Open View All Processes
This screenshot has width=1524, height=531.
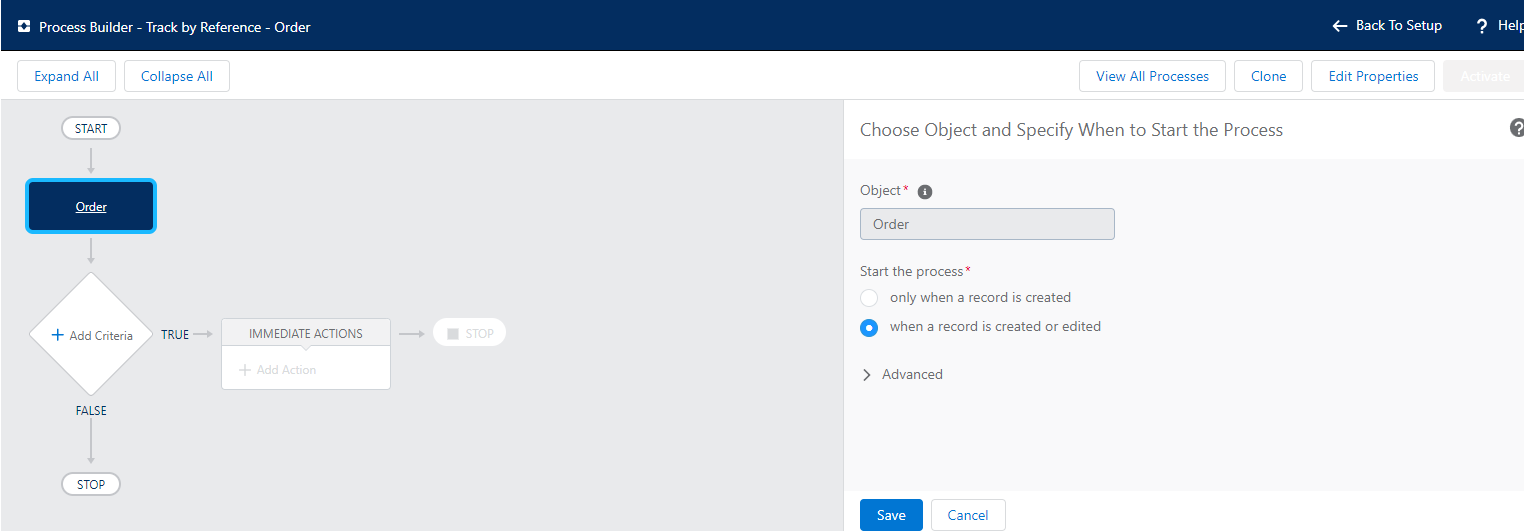coord(1152,76)
